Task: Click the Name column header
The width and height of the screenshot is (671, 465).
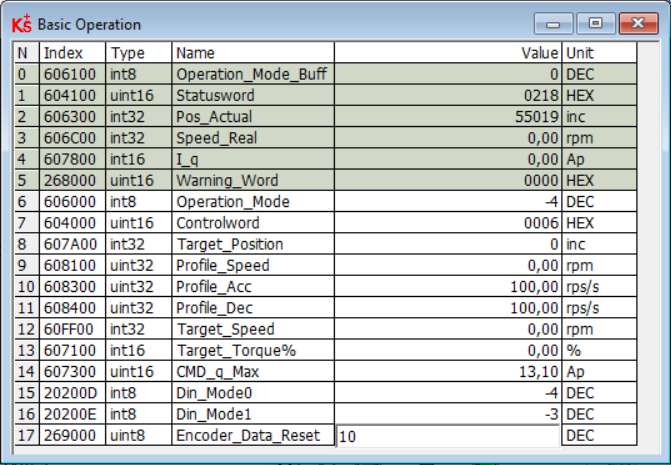Action: (x=253, y=52)
